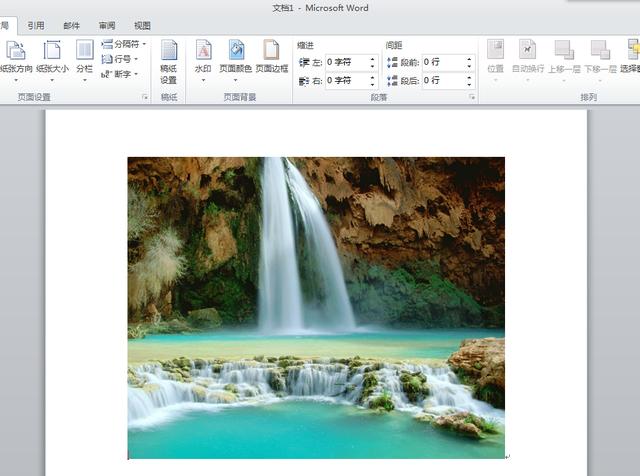Image resolution: width=640 pixels, height=476 pixels.
Task: Click the right indent 右 input field
Action: [x=347, y=81]
